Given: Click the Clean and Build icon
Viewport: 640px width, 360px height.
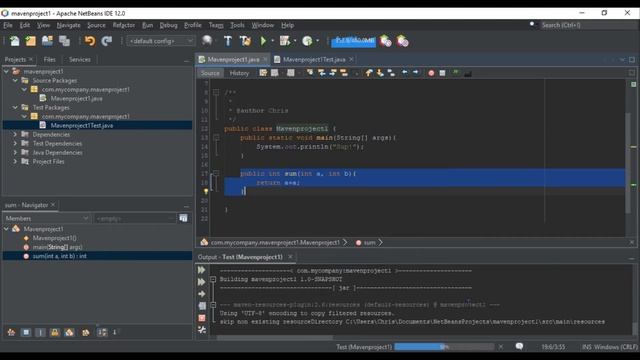Looking at the screenshot, I should (245, 41).
